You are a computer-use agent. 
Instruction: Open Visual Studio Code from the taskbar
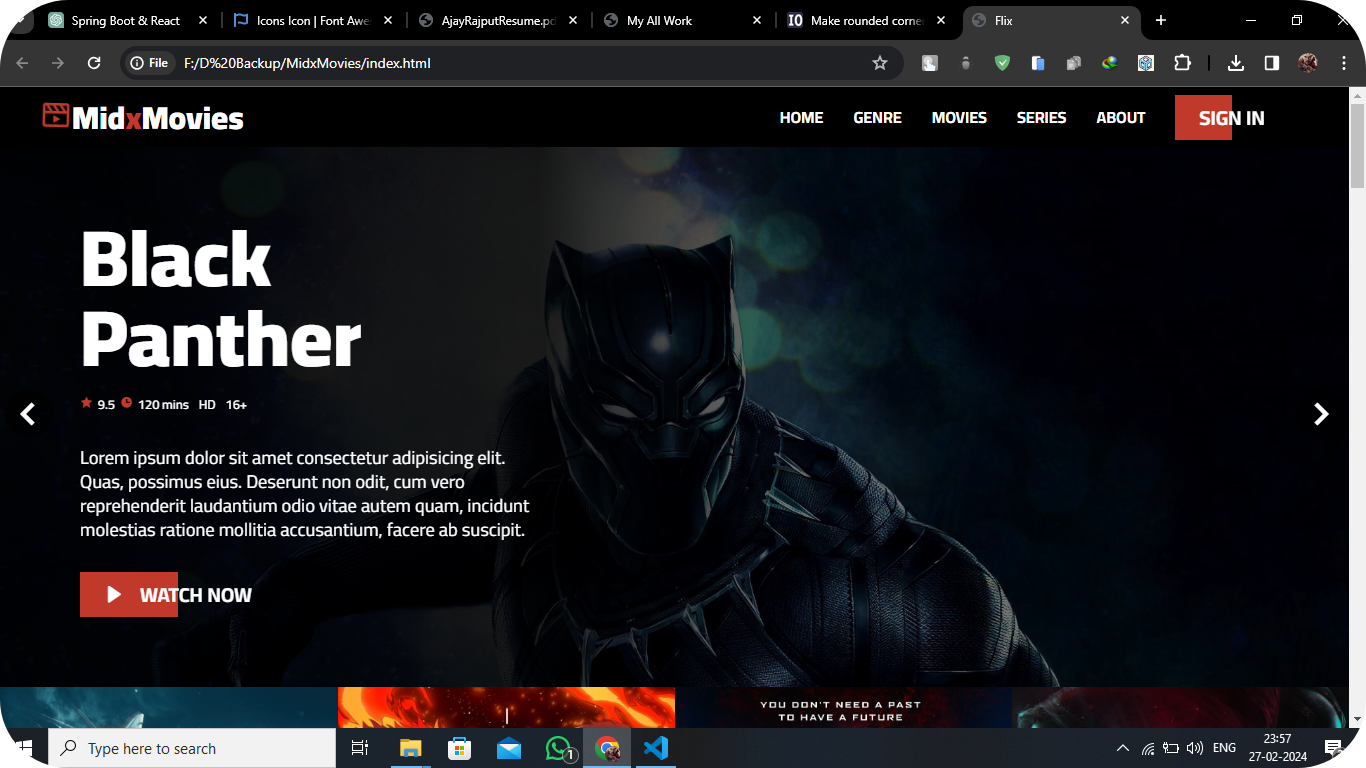pos(656,748)
